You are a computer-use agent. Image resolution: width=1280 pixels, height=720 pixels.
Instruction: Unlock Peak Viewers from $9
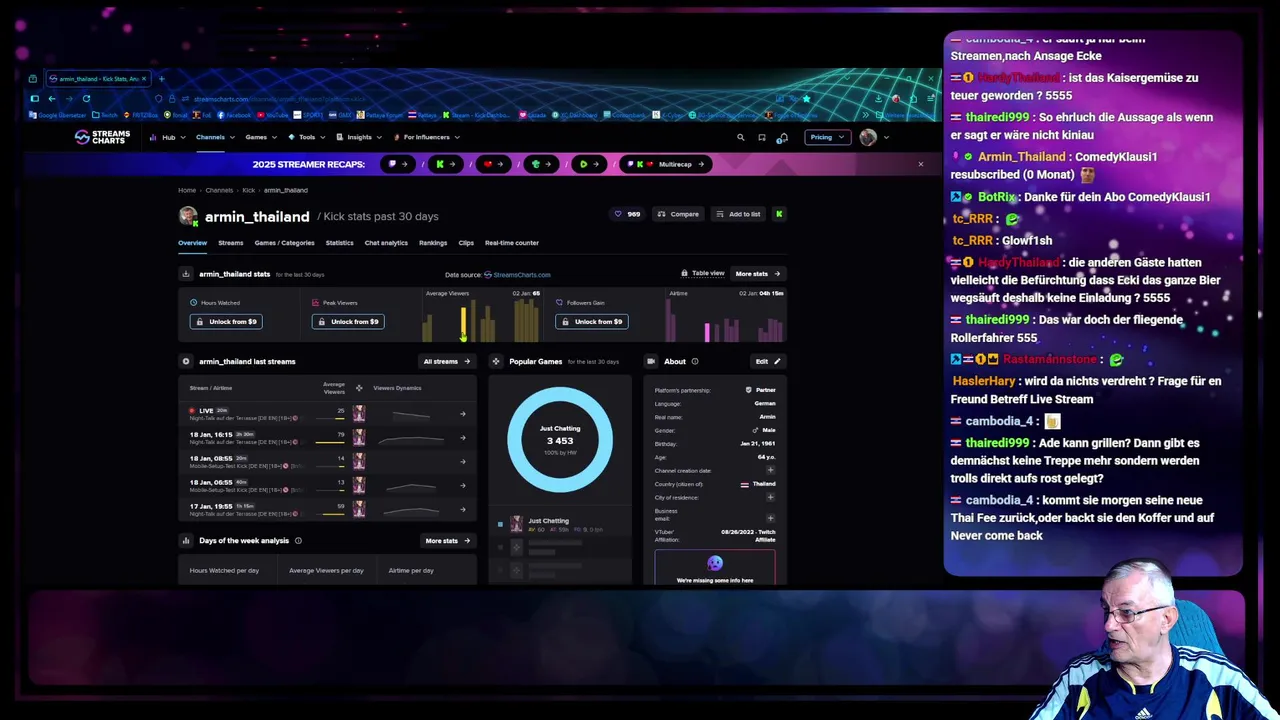[348, 321]
